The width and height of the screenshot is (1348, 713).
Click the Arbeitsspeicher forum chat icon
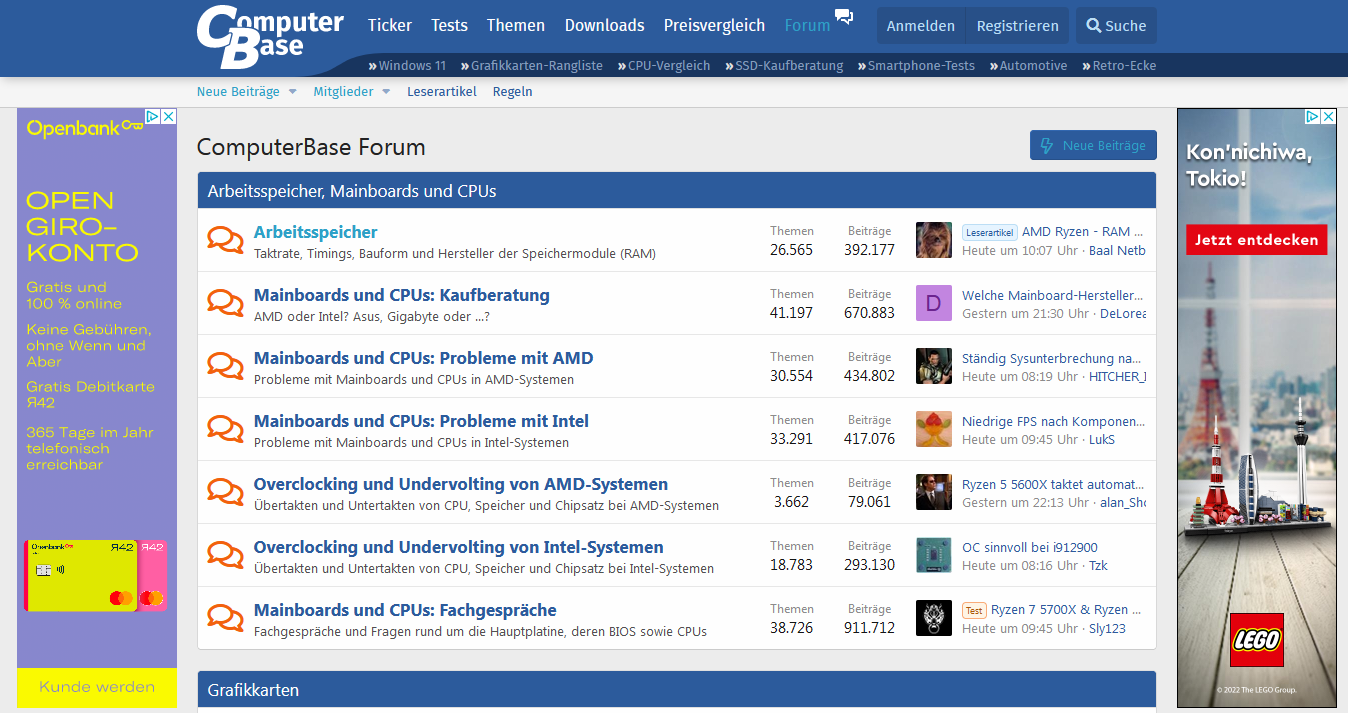[225, 240]
